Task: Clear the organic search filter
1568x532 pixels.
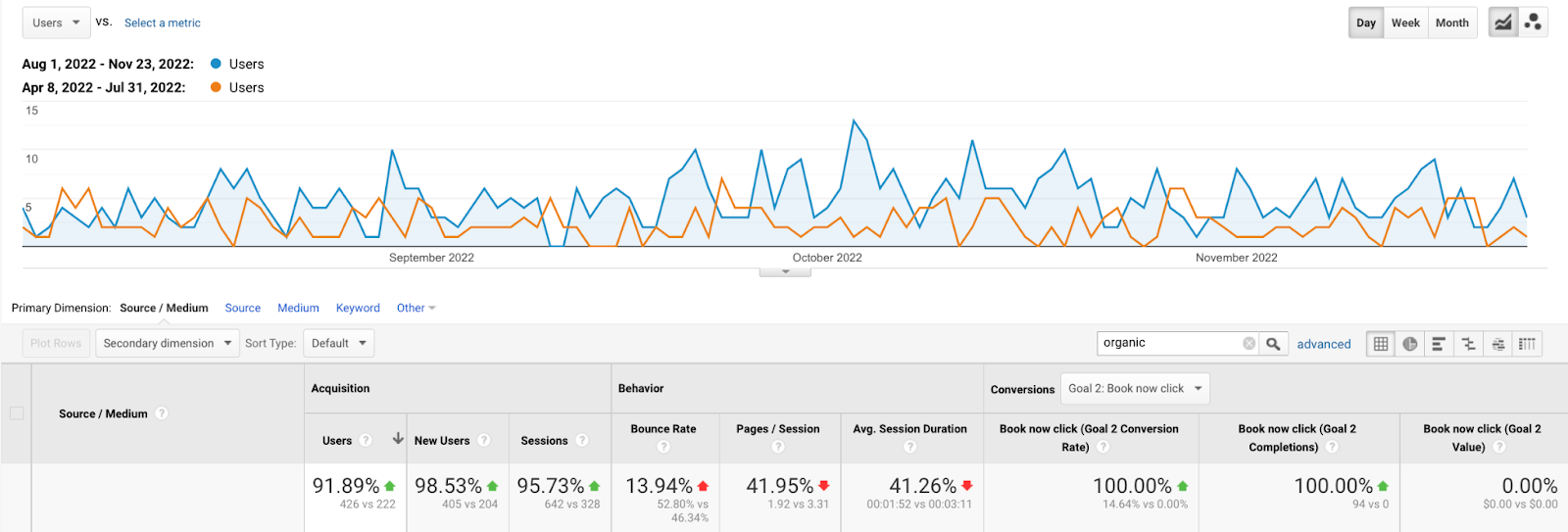Action: pos(1249,344)
